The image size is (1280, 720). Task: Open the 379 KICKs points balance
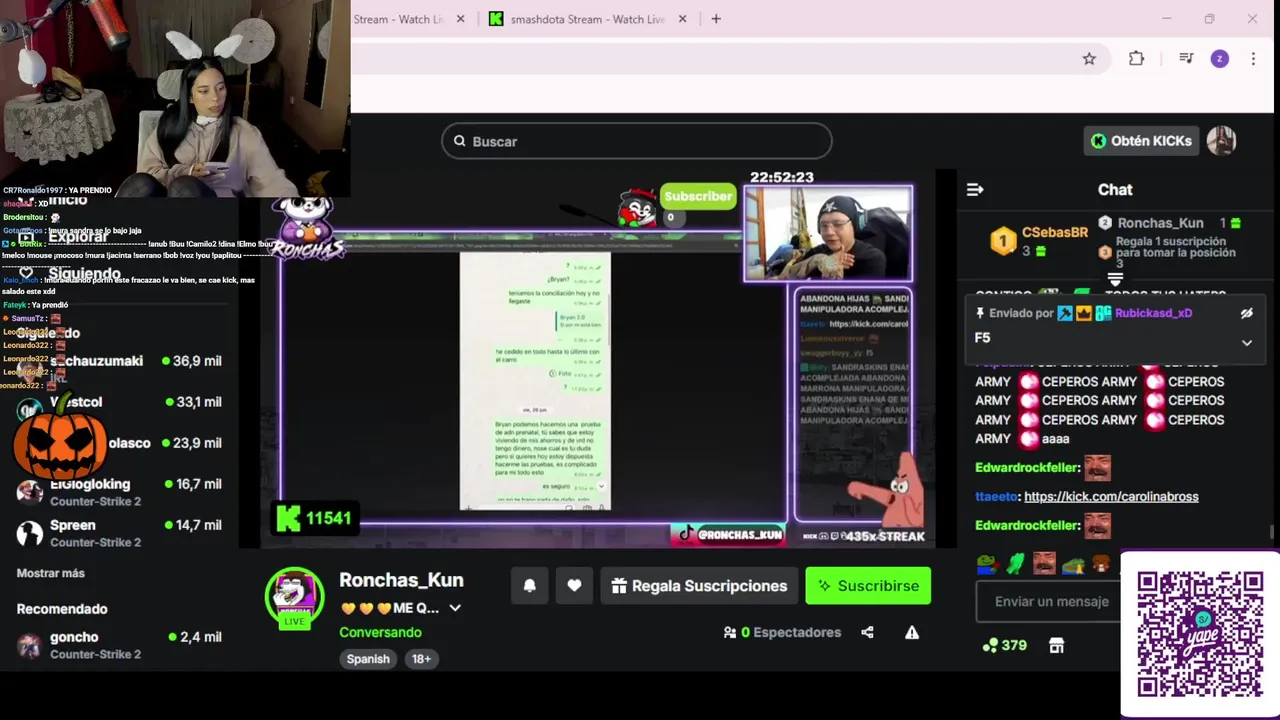click(1004, 646)
